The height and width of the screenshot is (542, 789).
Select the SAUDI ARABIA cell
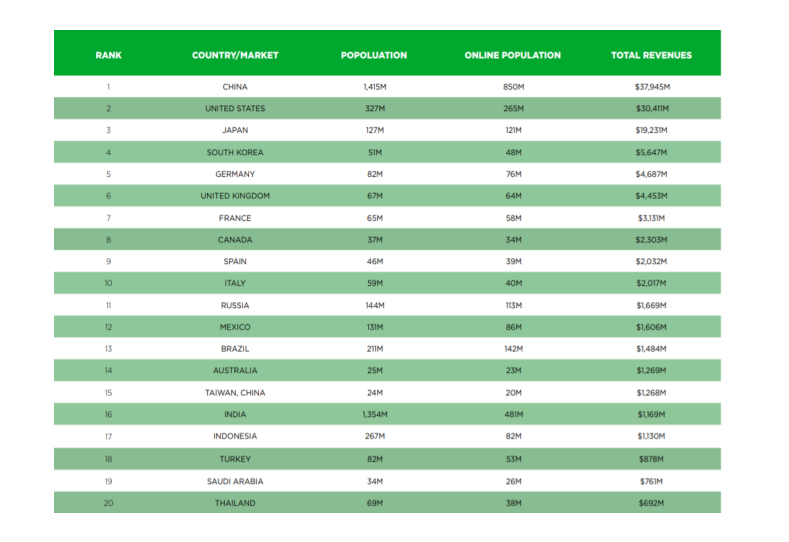tap(235, 482)
